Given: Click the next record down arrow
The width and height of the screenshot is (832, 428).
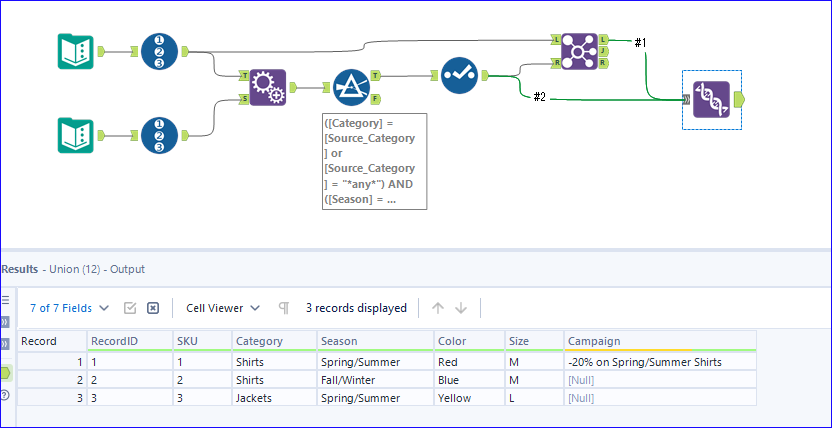Looking at the screenshot, I should [x=461, y=308].
